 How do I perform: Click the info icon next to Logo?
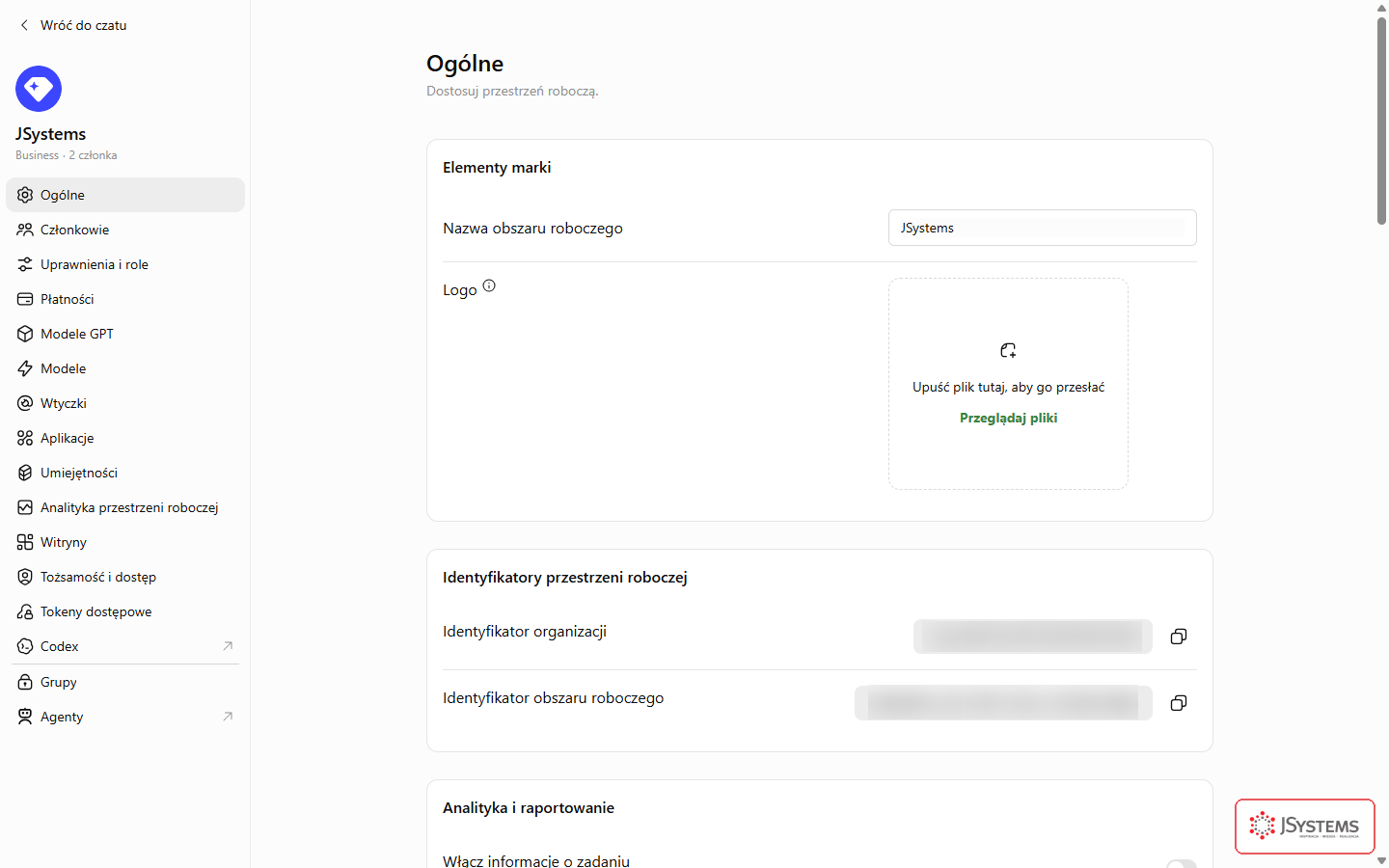pyautogui.click(x=489, y=285)
